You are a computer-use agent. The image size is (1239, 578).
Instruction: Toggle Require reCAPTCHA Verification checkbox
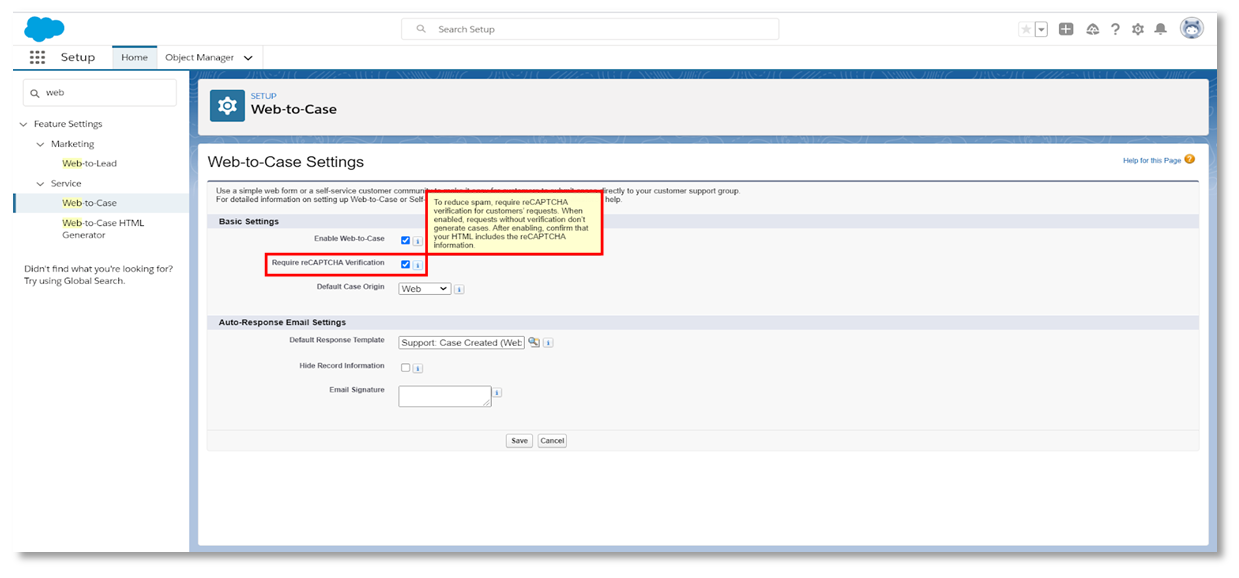(405, 264)
